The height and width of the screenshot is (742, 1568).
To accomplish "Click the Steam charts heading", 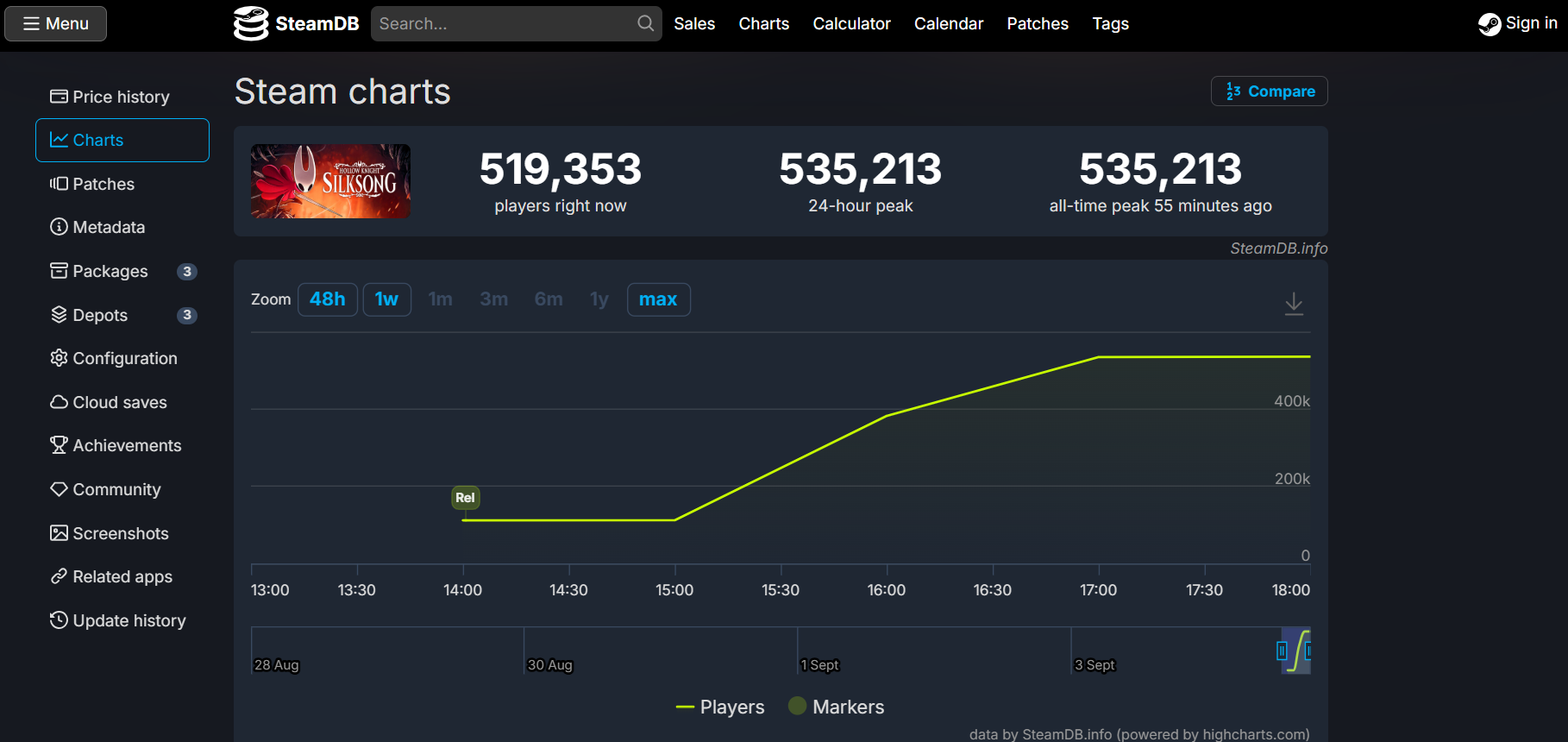I will click(x=342, y=91).
